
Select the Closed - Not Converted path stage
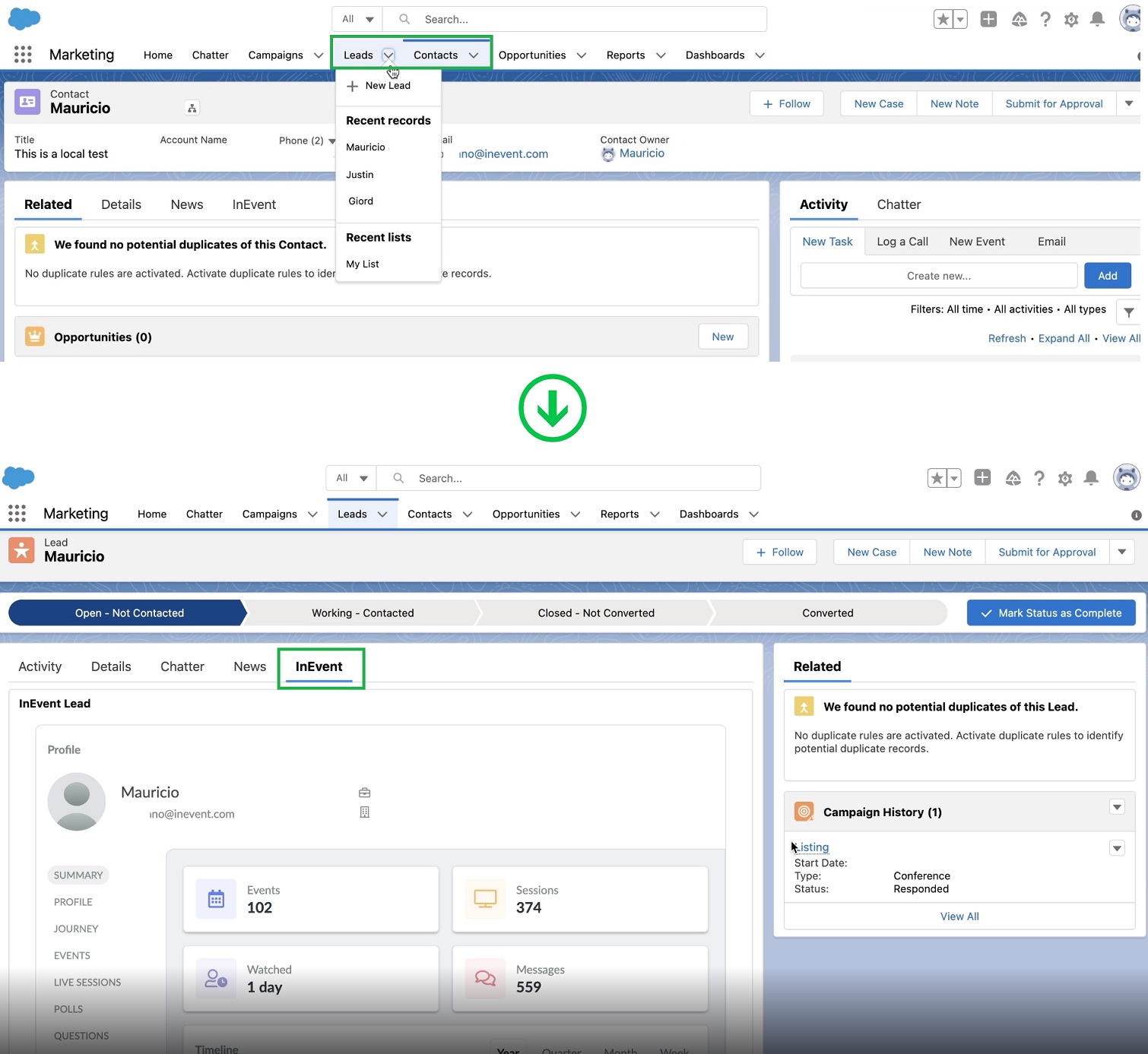(596, 612)
